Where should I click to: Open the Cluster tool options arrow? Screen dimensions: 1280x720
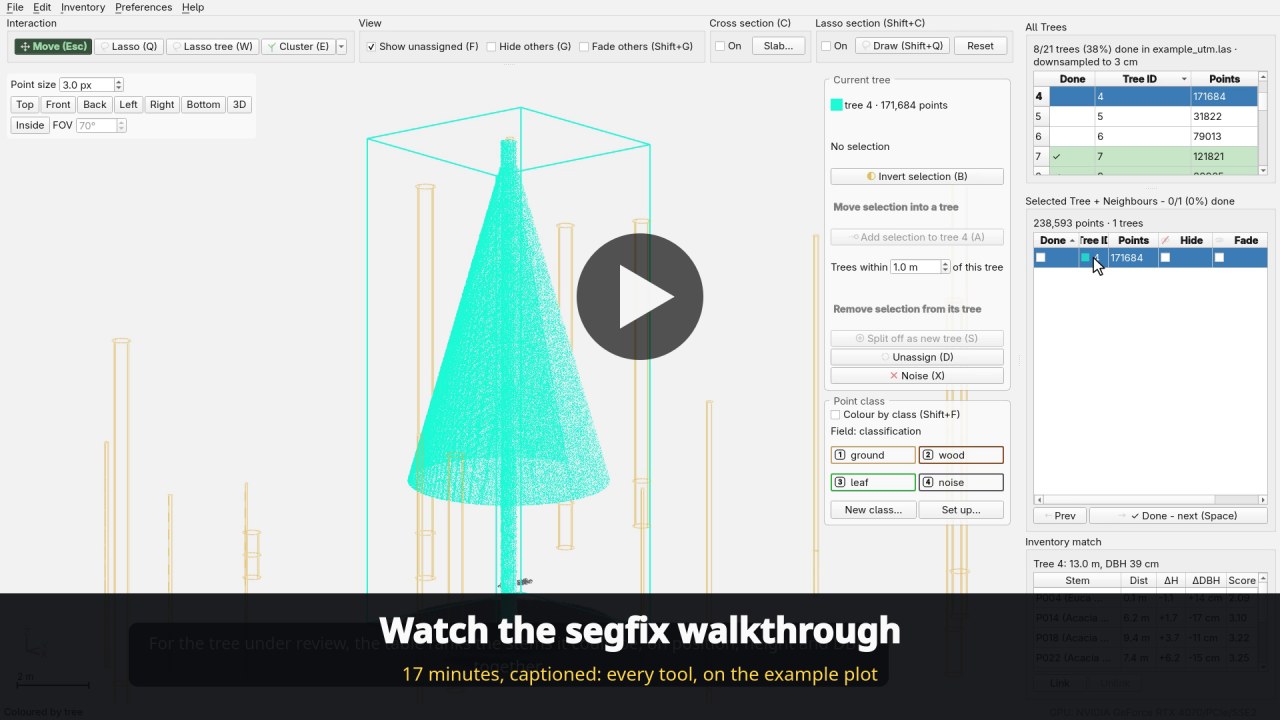pyautogui.click(x=341, y=46)
